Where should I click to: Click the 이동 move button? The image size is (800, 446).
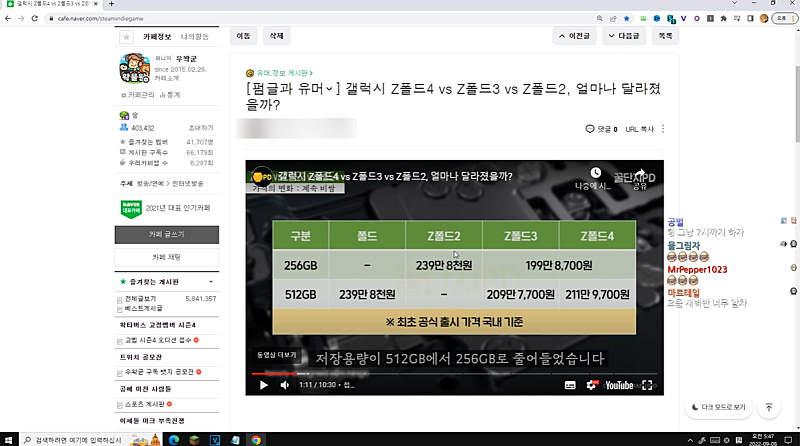(x=243, y=36)
